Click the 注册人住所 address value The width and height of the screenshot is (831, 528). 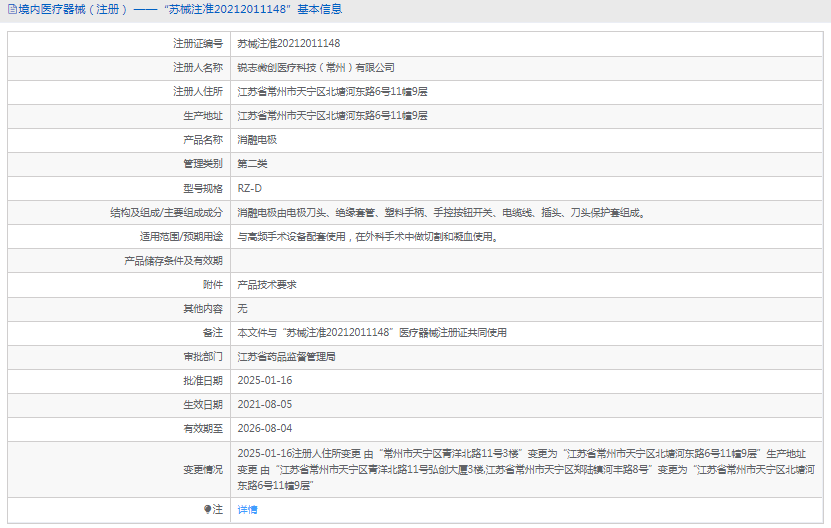point(332,92)
